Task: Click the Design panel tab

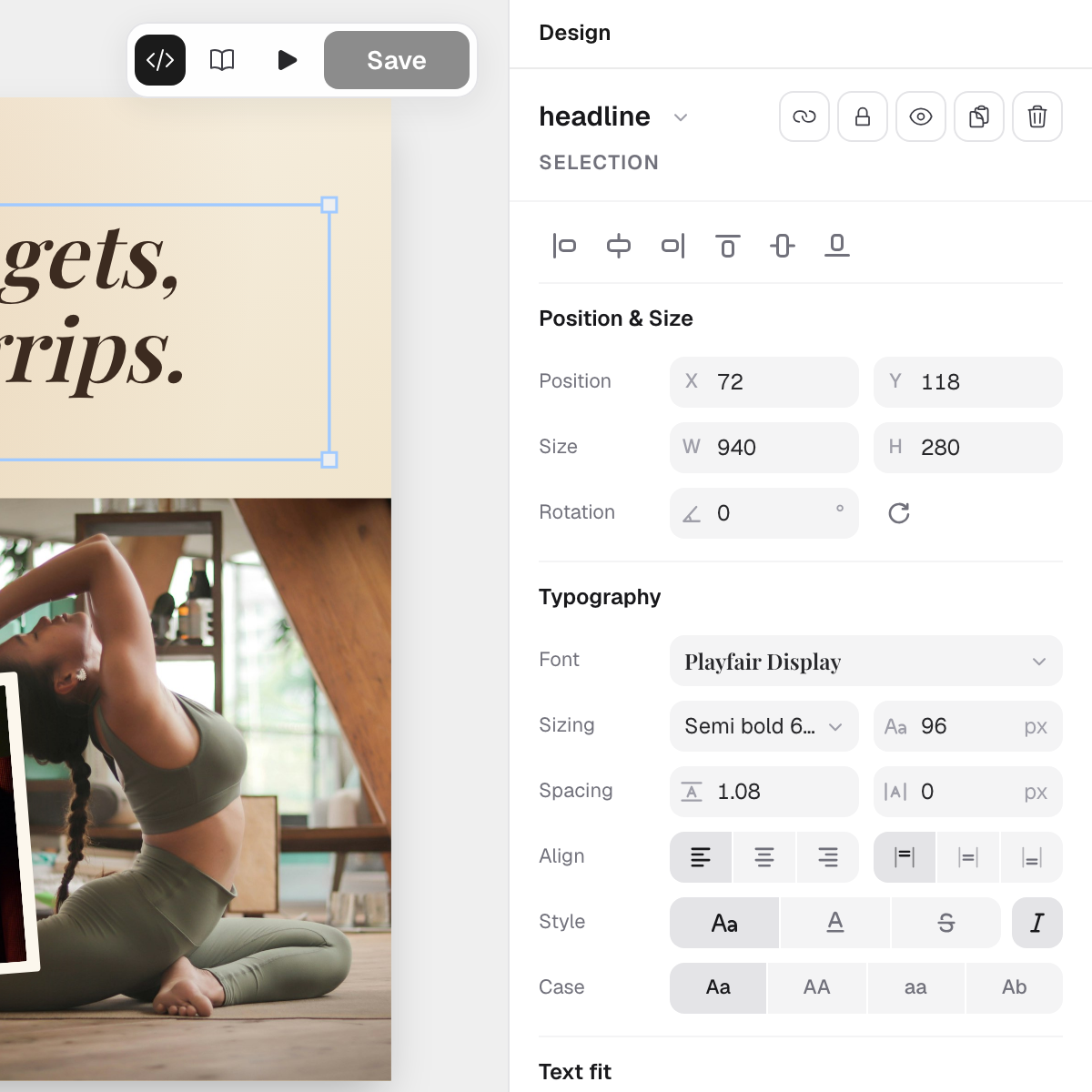Action: tap(575, 33)
